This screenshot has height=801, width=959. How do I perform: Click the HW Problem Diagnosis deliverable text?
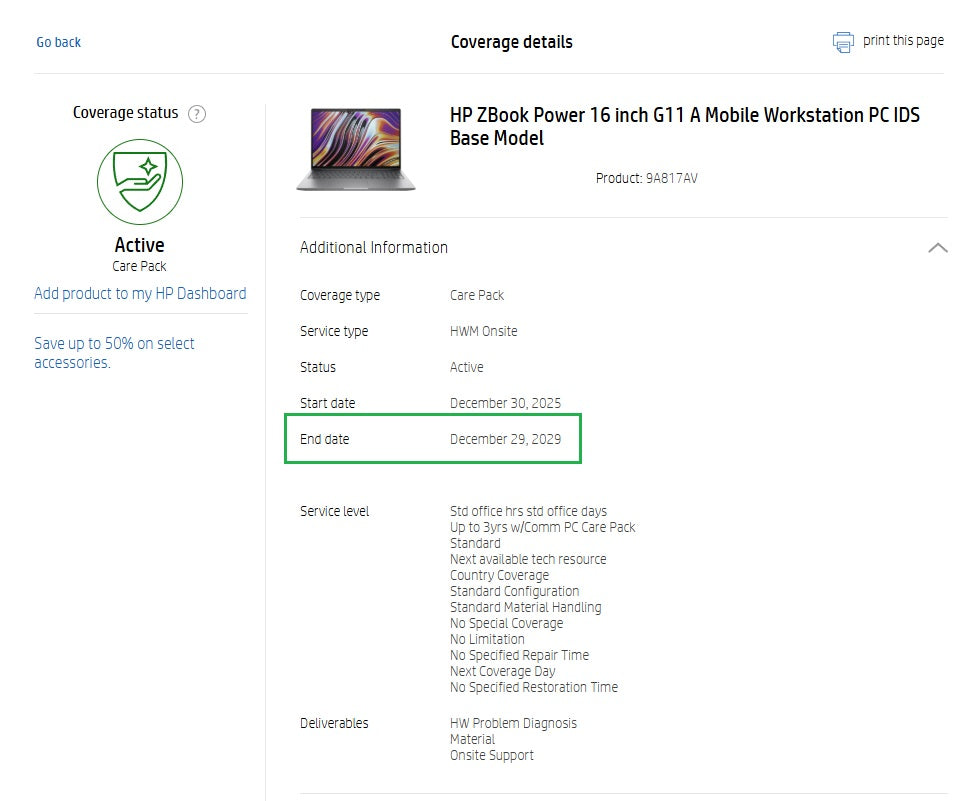pyautogui.click(x=513, y=723)
